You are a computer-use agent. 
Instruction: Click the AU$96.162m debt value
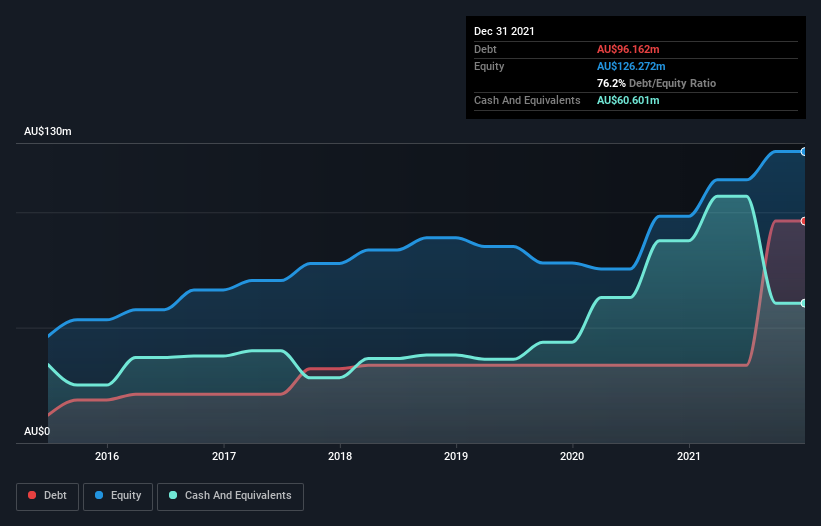[x=628, y=49]
